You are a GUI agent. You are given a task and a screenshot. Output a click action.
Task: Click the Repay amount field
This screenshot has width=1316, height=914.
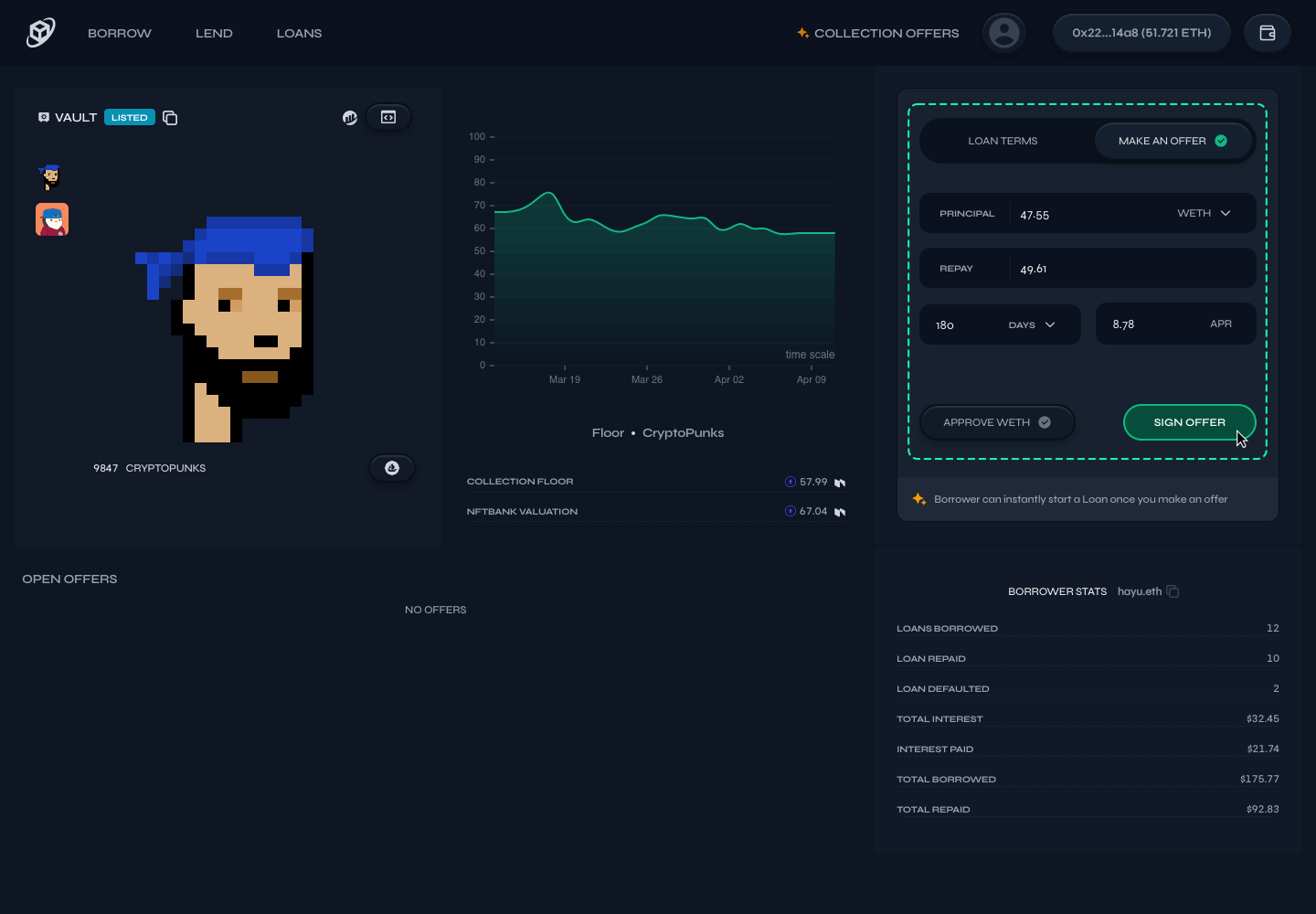[1088, 269]
